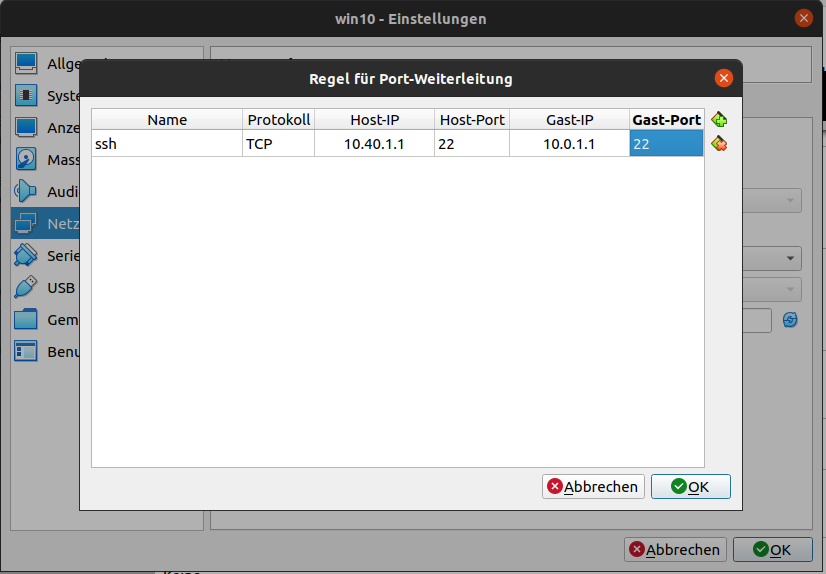
Task: Open the Audio settings sidebar icon
Action: [x=26, y=191]
